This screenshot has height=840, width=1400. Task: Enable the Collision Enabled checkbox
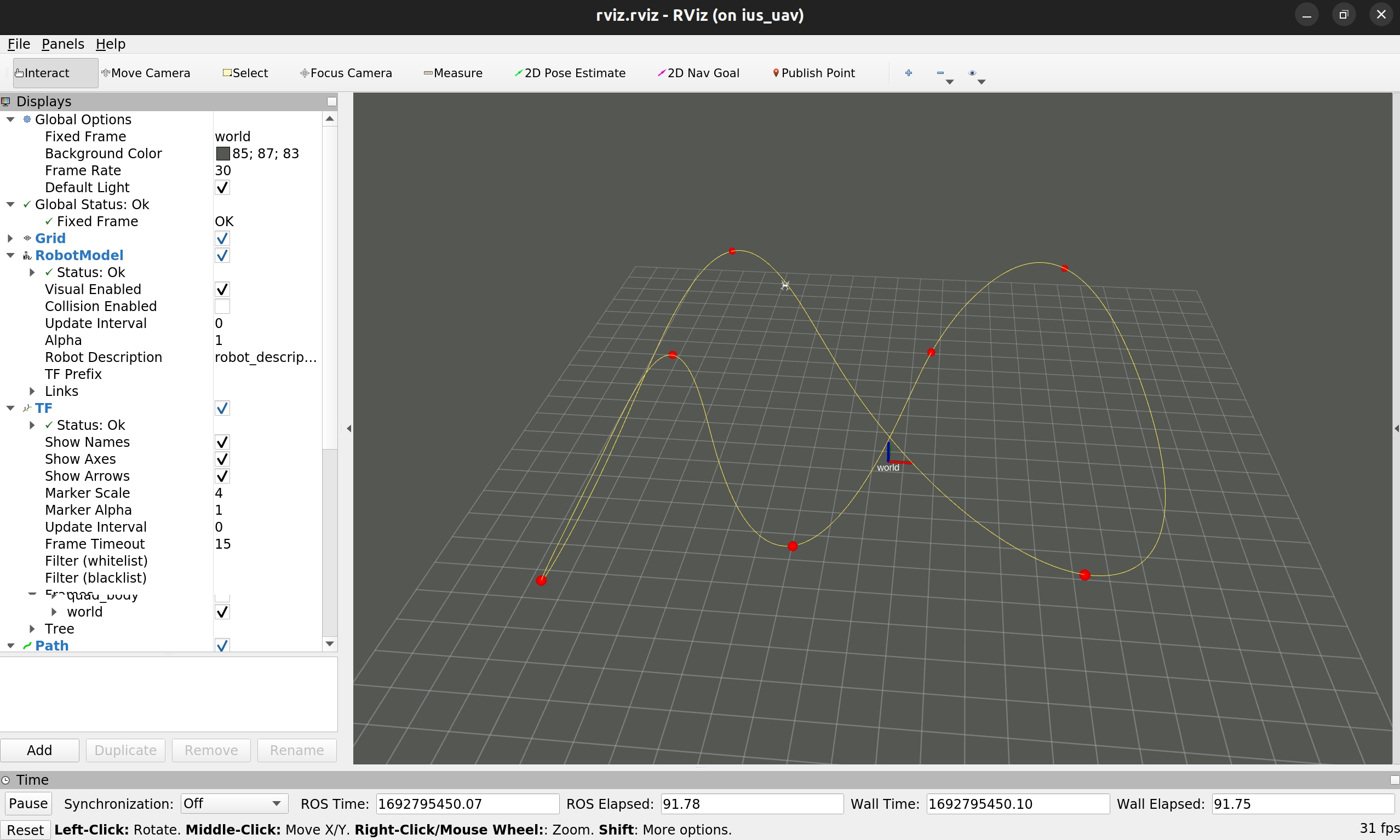point(222,306)
